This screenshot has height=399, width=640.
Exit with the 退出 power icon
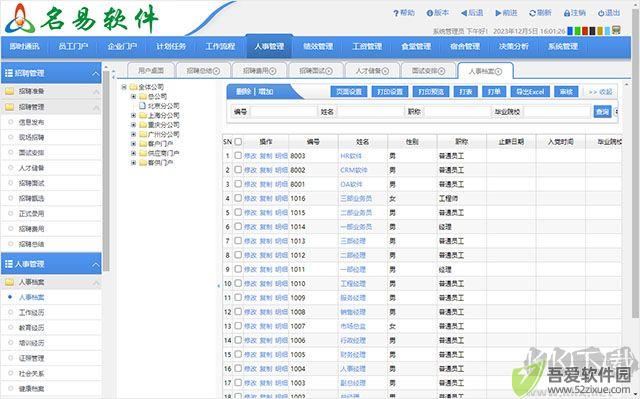tap(601, 13)
